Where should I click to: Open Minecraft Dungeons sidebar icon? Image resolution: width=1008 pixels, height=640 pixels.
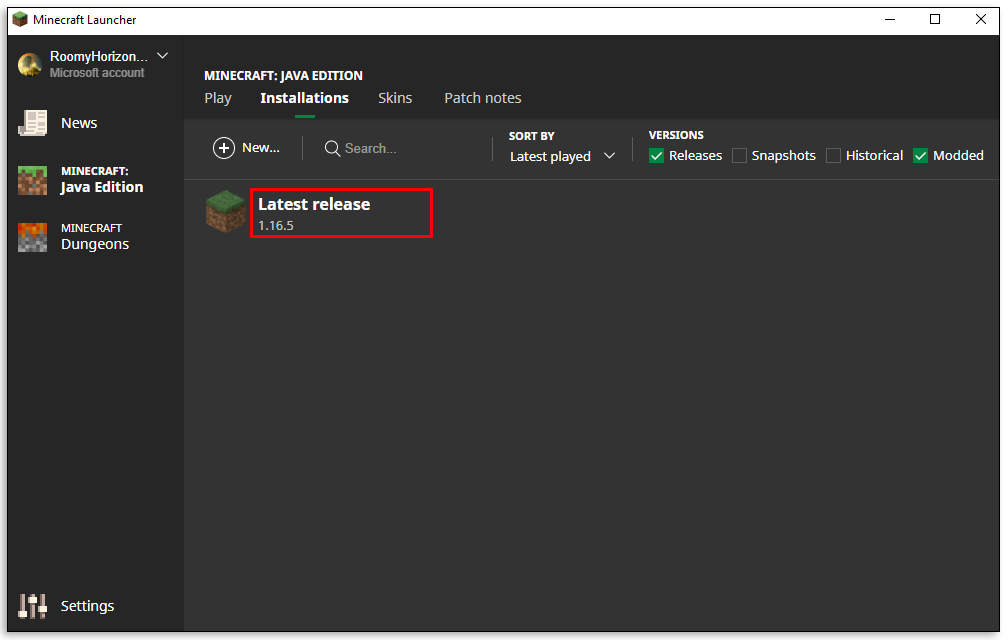click(x=32, y=237)
